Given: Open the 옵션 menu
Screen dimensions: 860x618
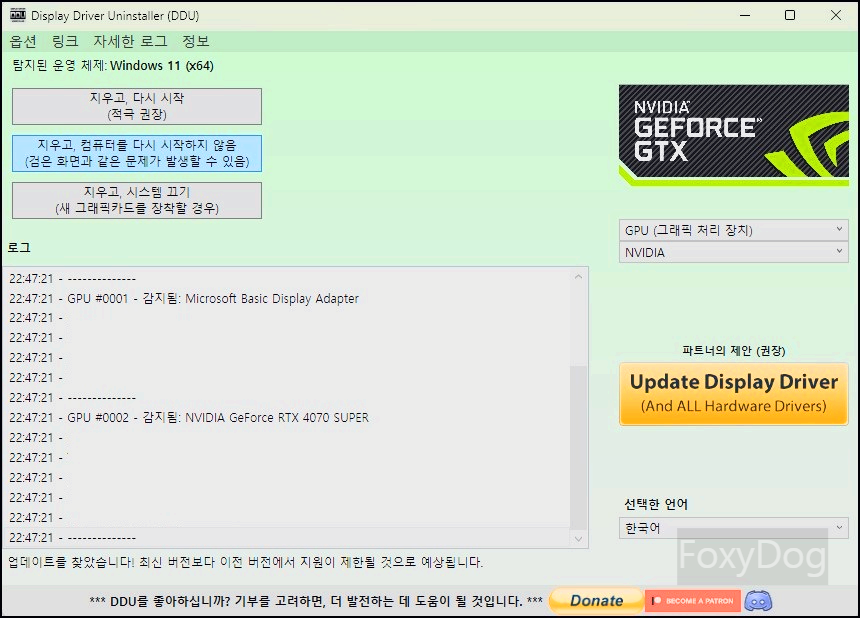Looking at the screenshot, I should [x=23, y=42].
